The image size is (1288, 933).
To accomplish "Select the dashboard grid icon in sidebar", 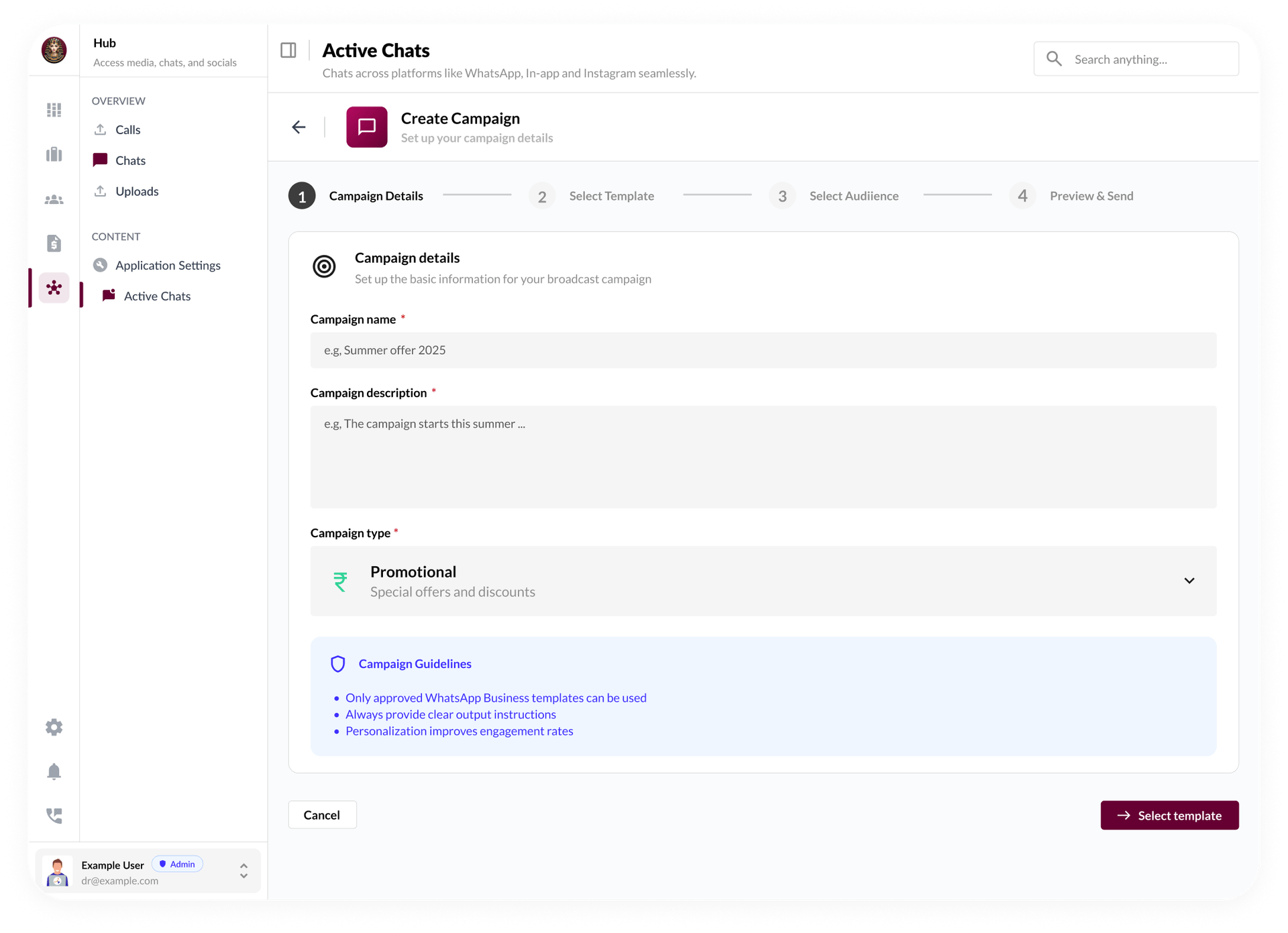I will [54, 109].
